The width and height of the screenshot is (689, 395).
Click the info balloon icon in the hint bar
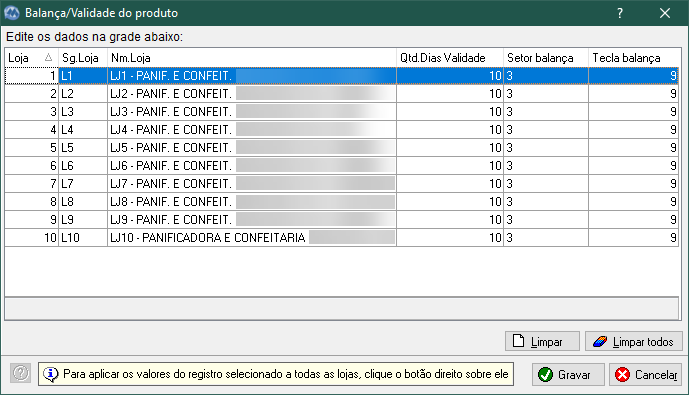click(51, 374)
